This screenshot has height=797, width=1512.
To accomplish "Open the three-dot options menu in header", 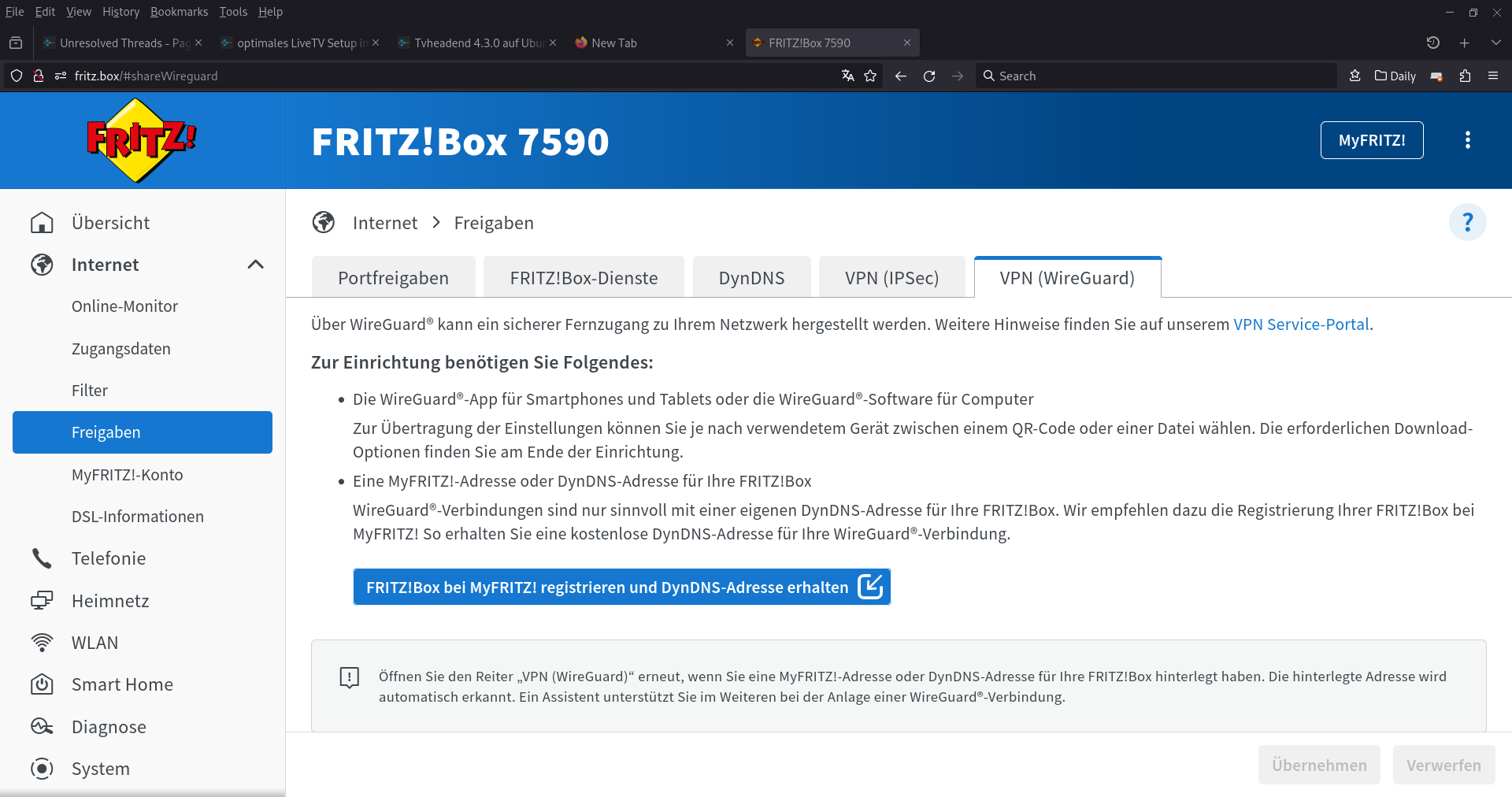I will (x=1467, y=140).
